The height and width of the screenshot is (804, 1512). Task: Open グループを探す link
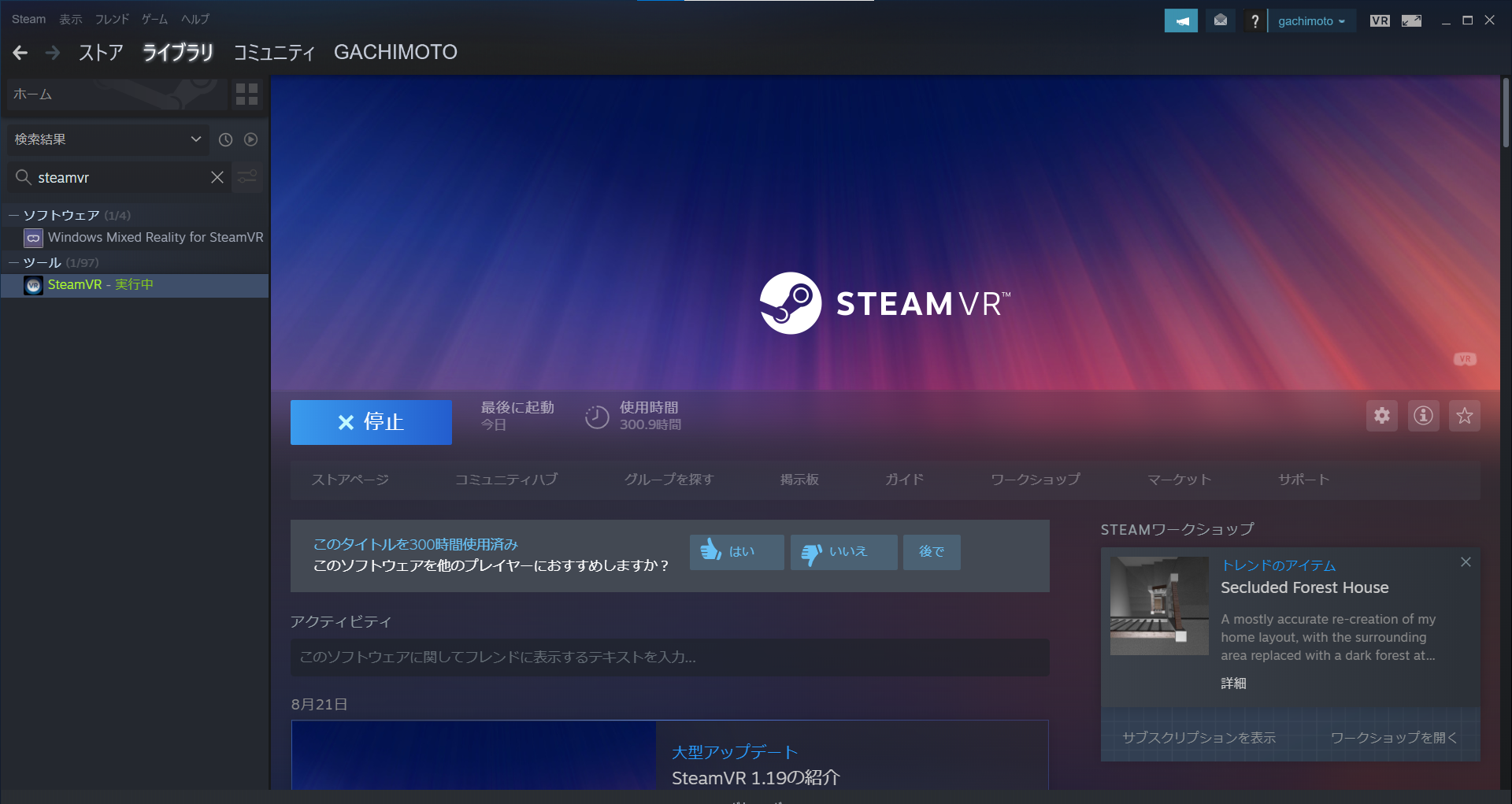(x=669, y=480)
